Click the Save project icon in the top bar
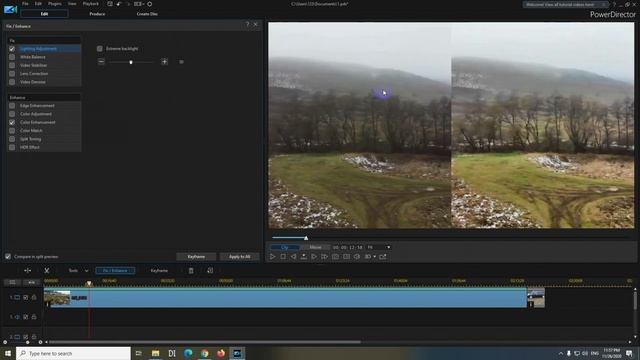 pos(110,4)
